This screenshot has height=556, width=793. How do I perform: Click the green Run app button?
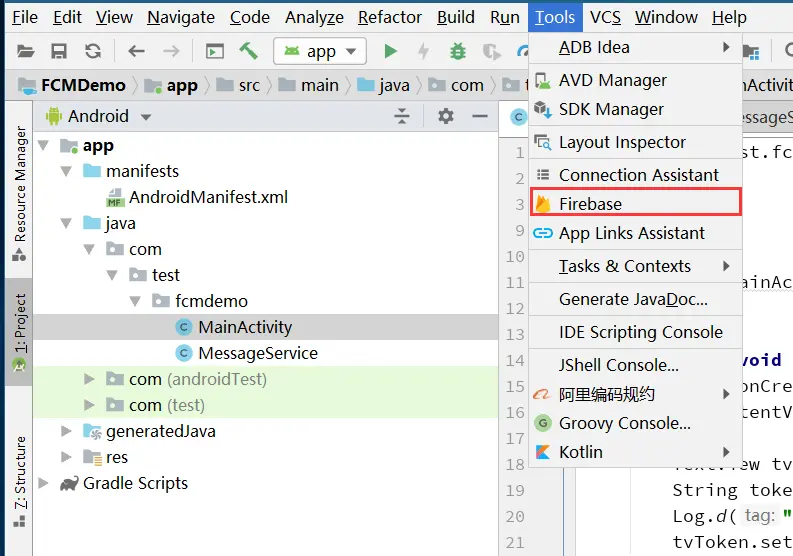[x=390, y=51]
